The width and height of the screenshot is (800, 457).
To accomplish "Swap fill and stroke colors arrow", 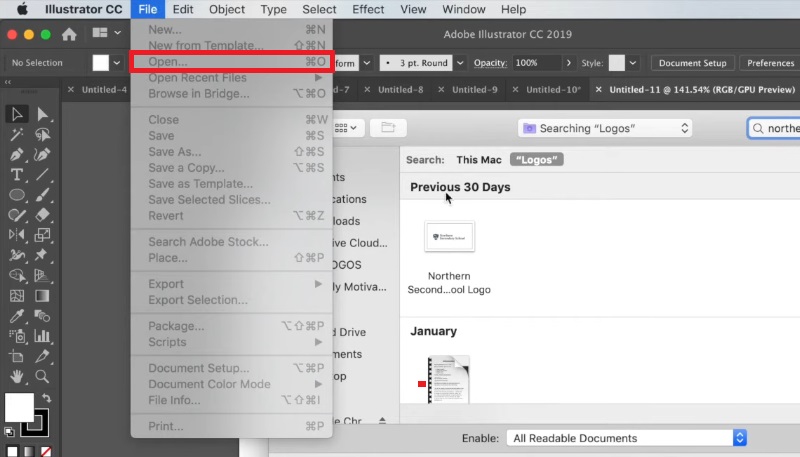I will point(46,398).
